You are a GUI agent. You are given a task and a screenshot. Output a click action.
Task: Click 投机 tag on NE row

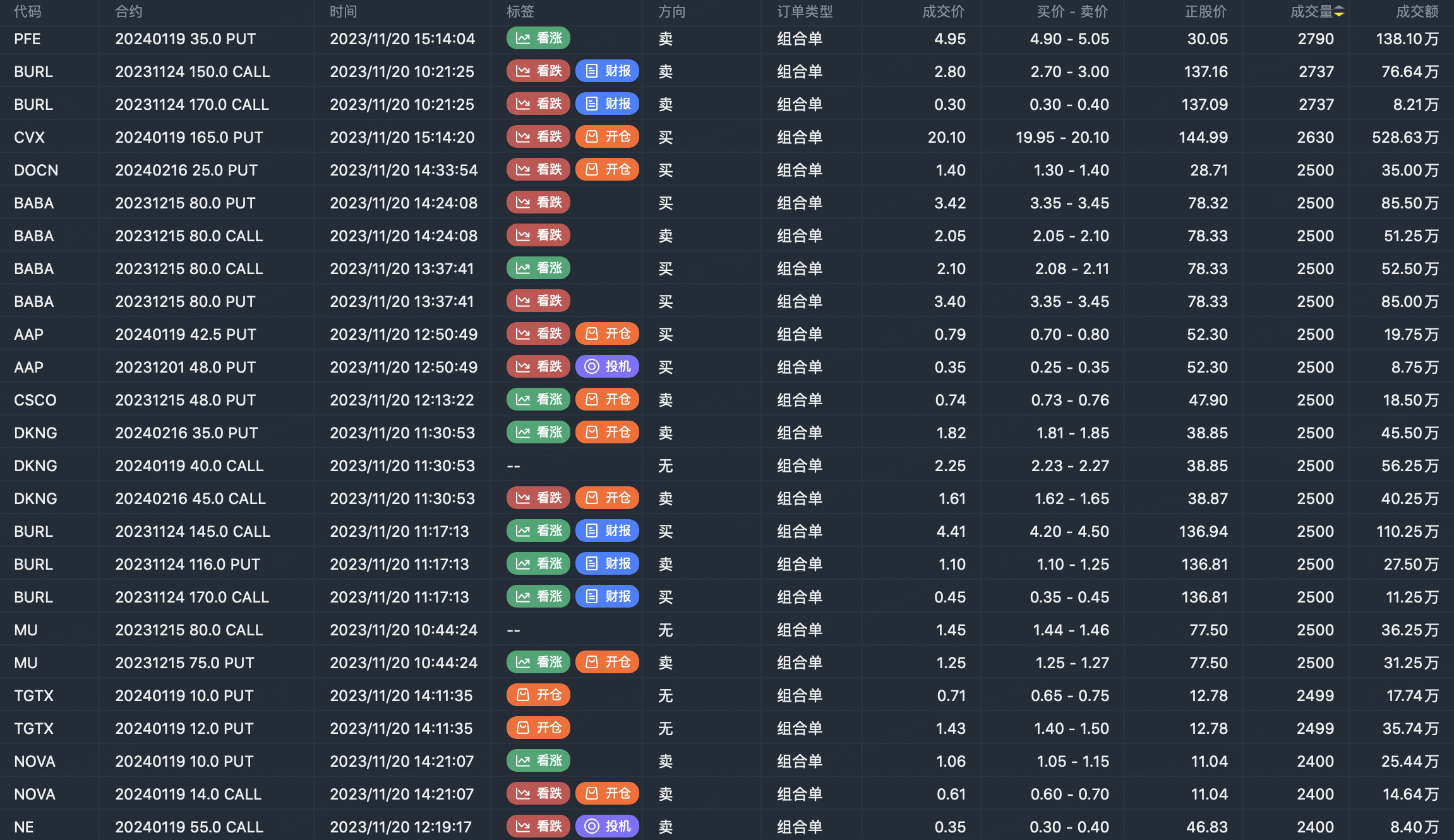point(607,827)
